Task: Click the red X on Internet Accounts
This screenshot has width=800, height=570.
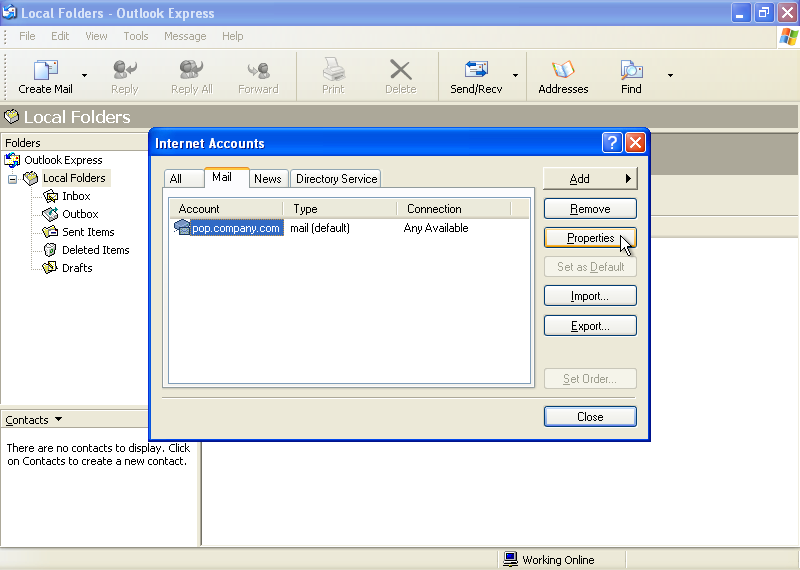Action: click(635, 143)
